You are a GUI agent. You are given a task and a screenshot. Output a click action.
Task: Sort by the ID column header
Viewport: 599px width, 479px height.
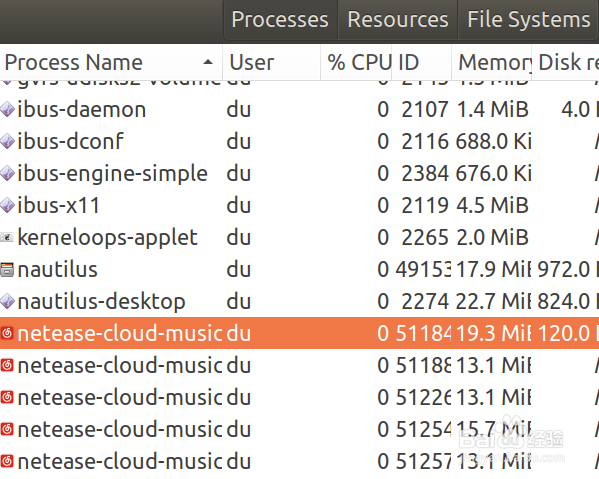422,62
